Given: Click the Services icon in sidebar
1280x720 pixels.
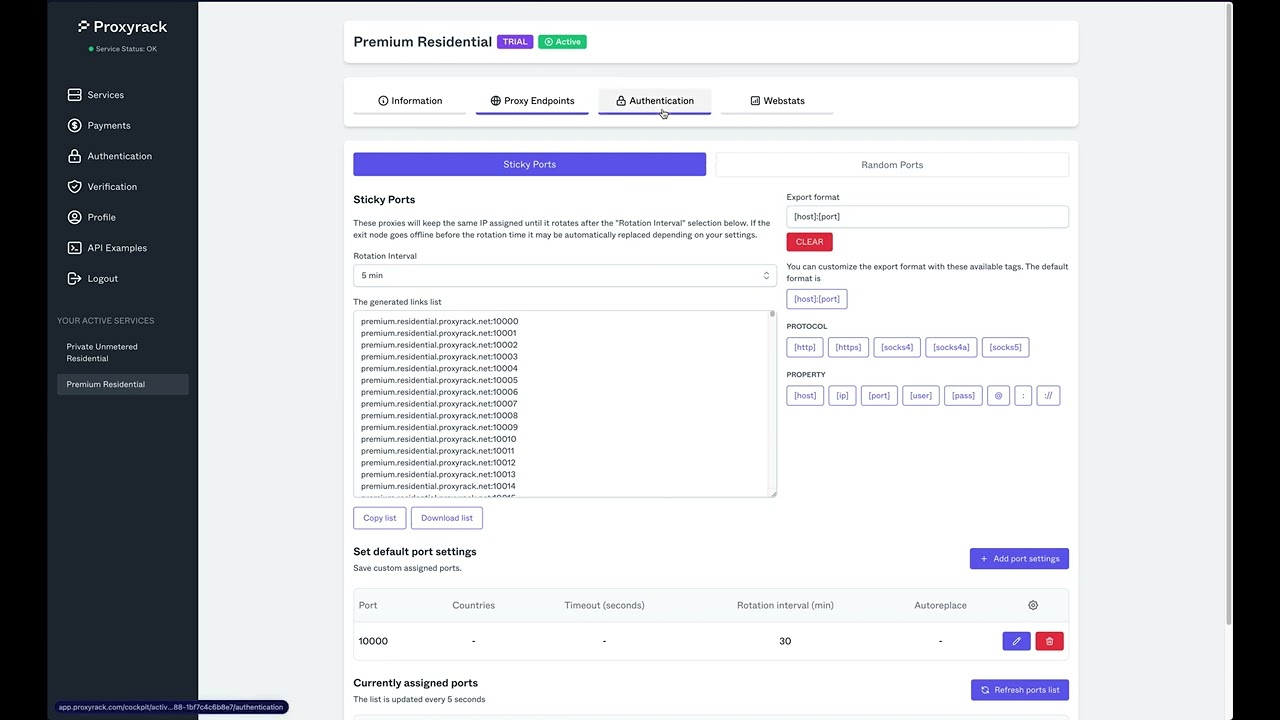Looking at the screenshot, I should [x=74, y=95].
